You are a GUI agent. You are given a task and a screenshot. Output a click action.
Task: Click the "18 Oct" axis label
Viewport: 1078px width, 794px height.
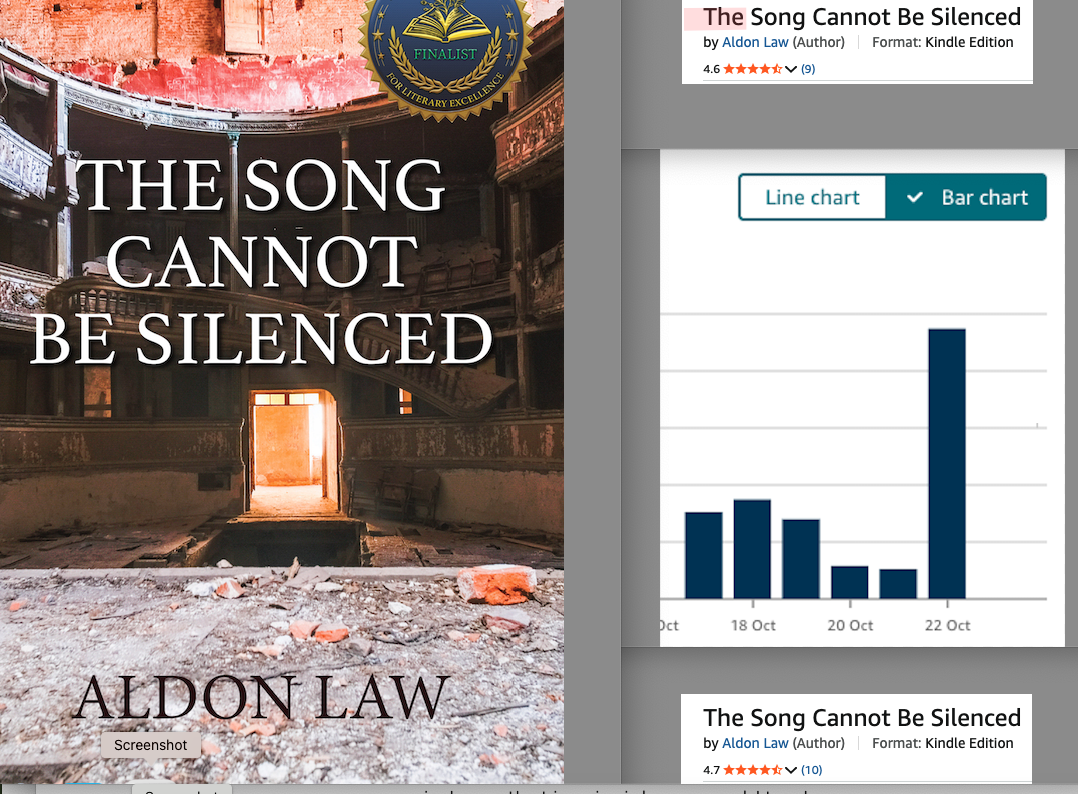coord(753,626)
